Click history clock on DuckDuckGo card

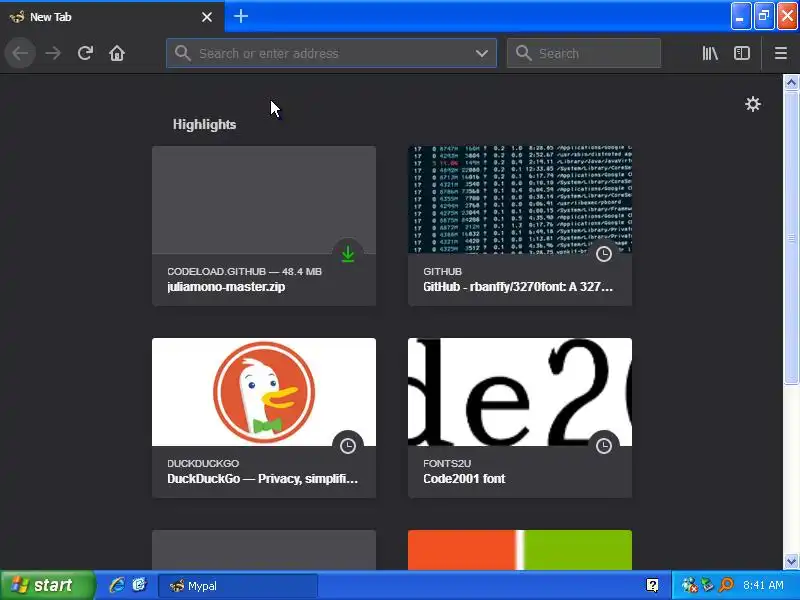click(348, 445)
